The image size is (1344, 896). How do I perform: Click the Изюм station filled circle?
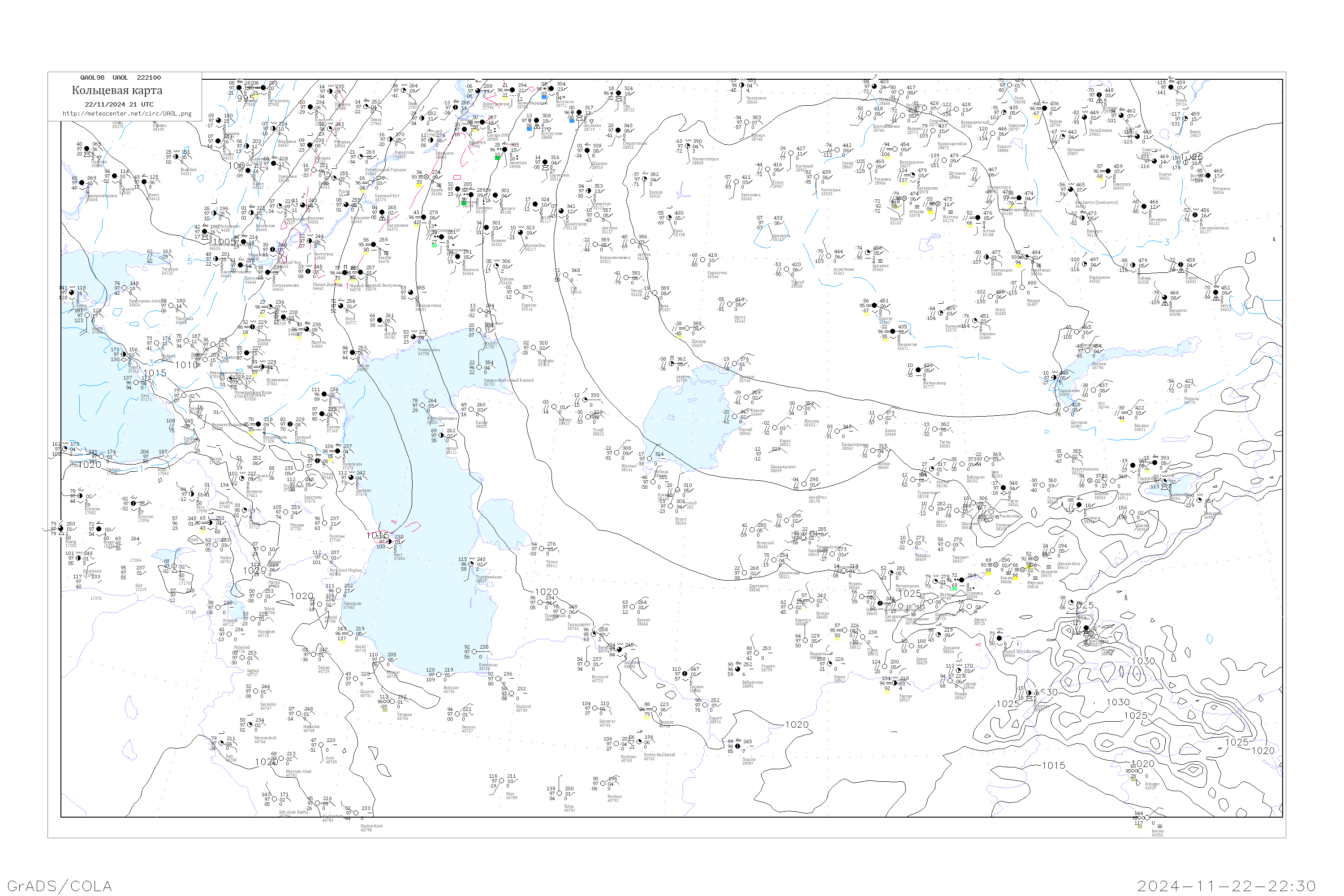144,182
